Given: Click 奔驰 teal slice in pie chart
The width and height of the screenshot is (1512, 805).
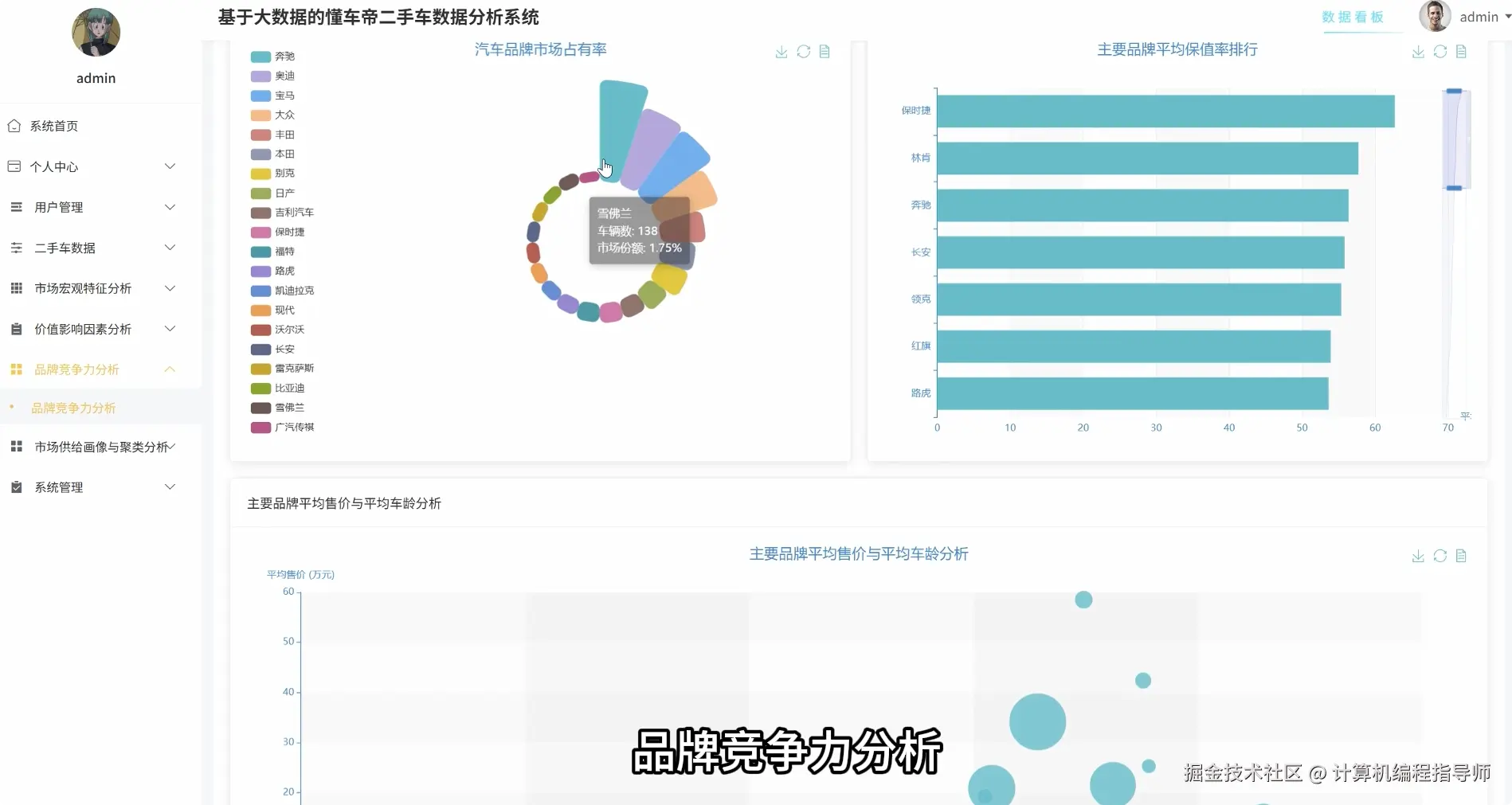Looking at the screenshot, I should pyautogui.click(x=621, y=127).
